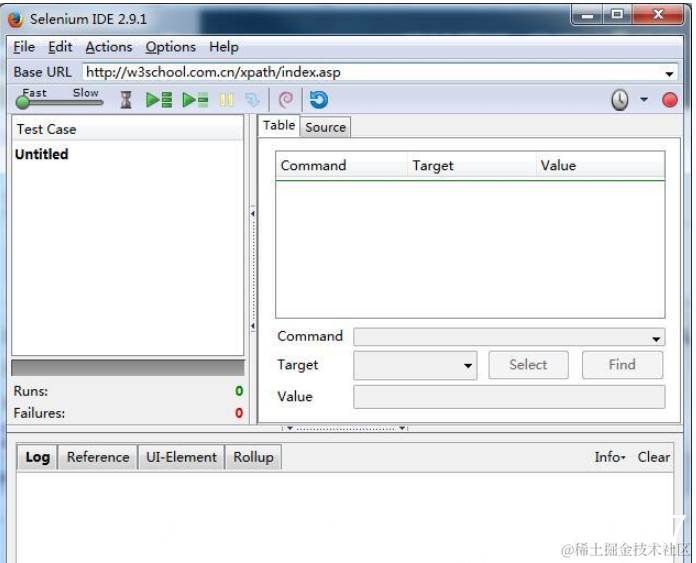Open the Command combo box dropdown
This screenshot has height=563, width=696.
tap(655, 338)
